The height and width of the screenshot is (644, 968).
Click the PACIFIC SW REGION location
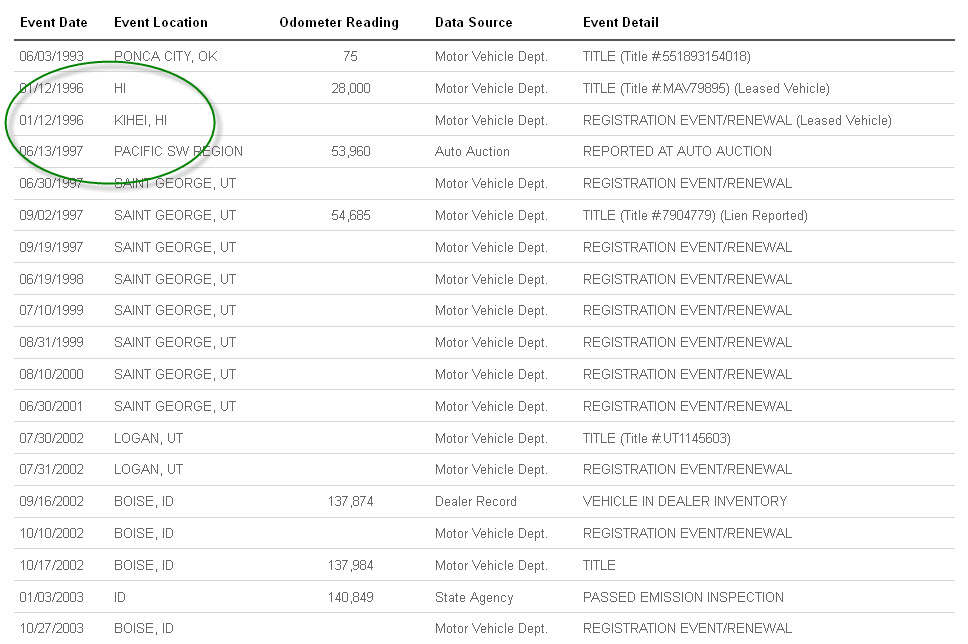tap(178, 152)
